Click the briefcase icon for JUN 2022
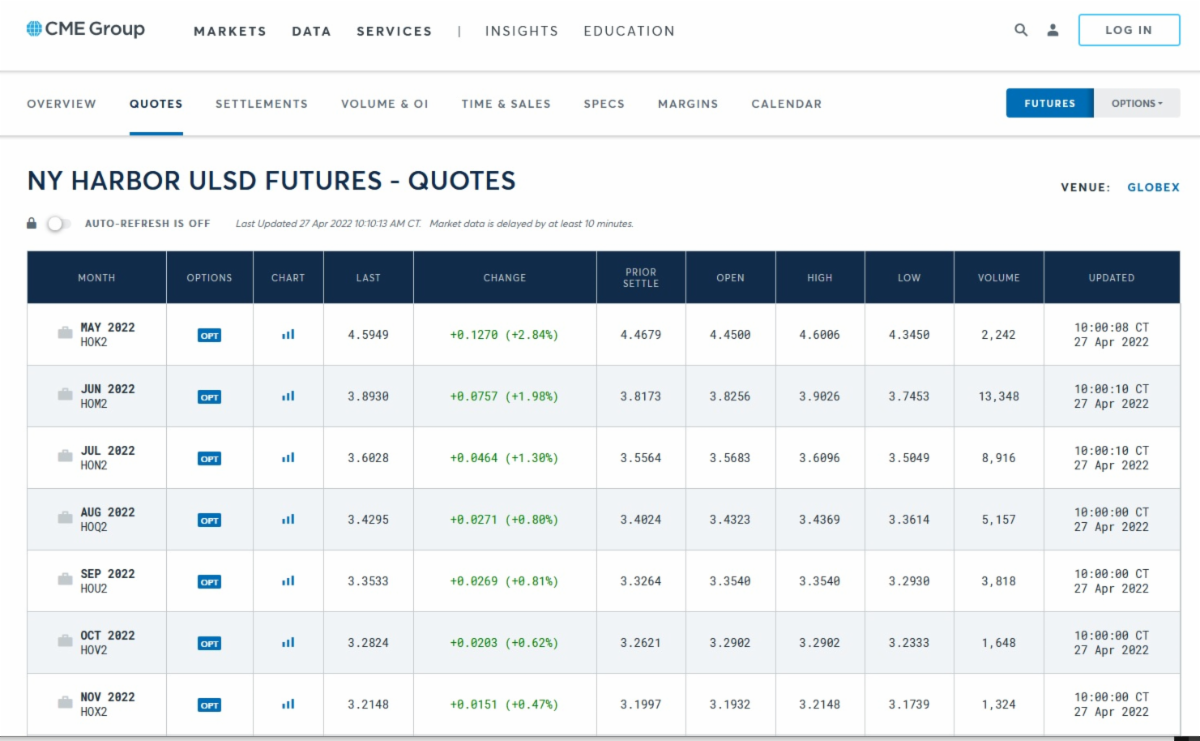The width and height of the screenshot is (1200, 741). tap(65, 395)
